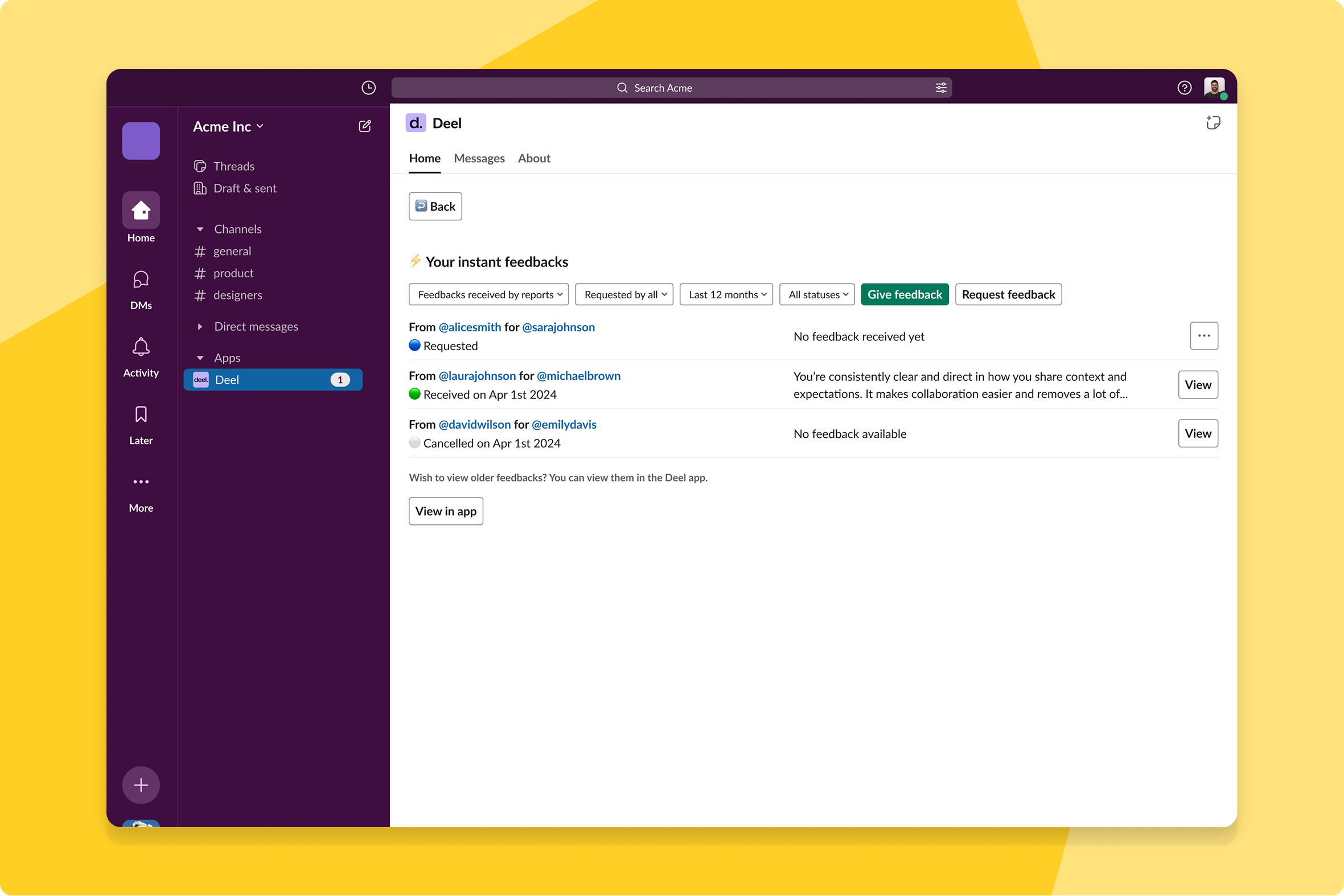Open the help question mark icon
Viewport: 1344px width, 896px height.
point(1184,88)
